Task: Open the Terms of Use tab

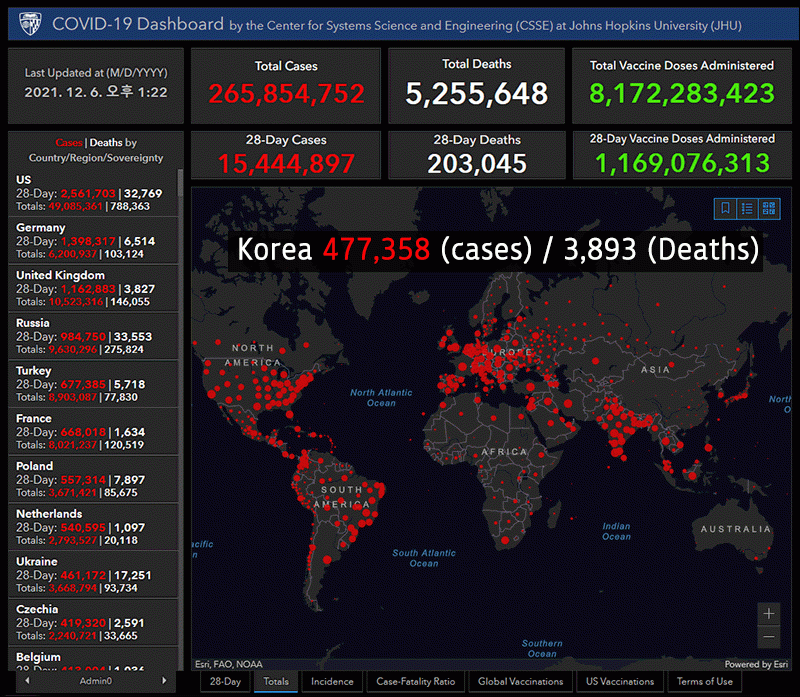Action: point(705,682)
